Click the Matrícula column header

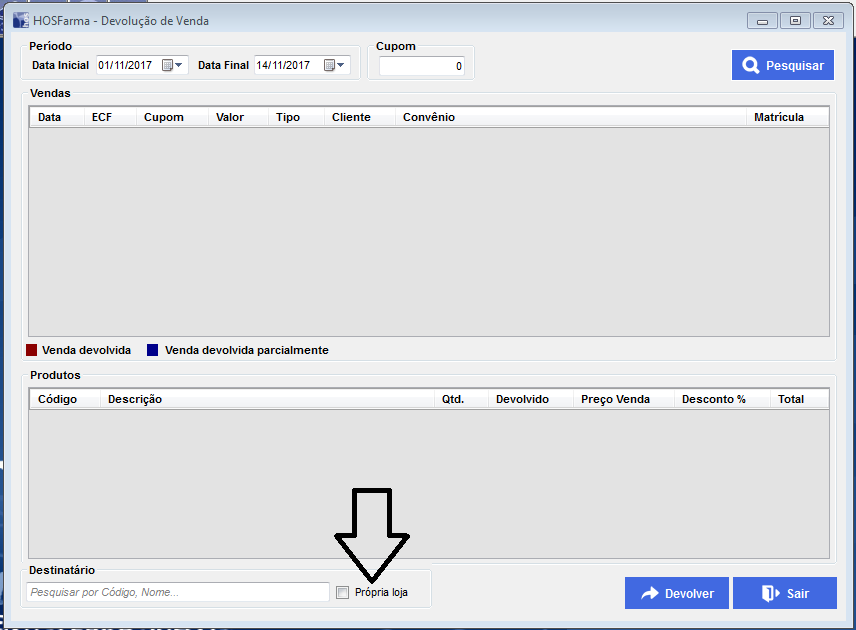click(779, 117)
